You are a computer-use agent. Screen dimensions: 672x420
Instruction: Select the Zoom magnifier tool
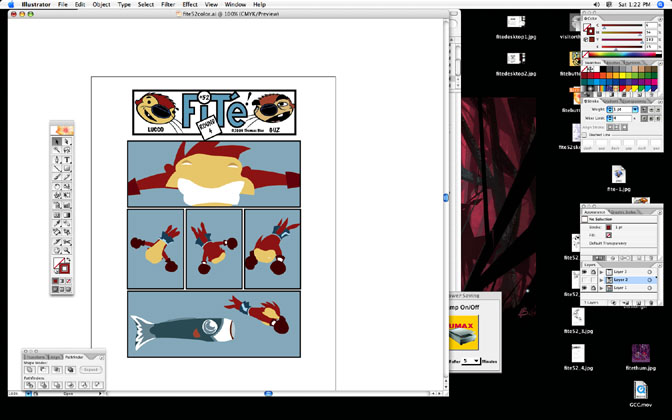[67, 250]
